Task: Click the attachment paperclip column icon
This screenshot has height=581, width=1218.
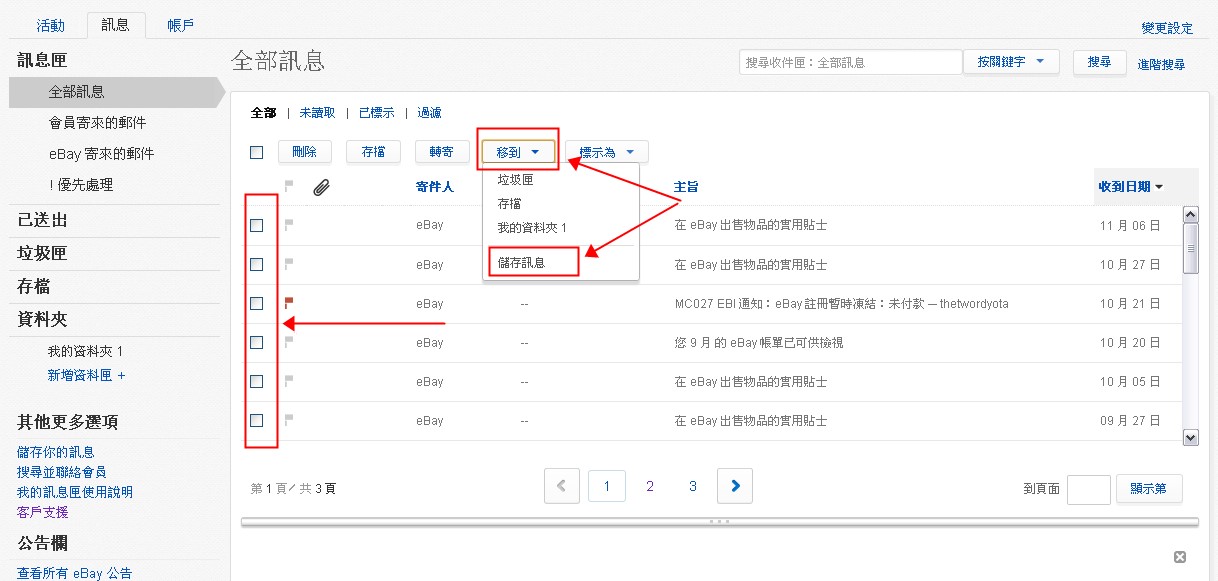Action: pyautogui.click(x=320, y=186)
